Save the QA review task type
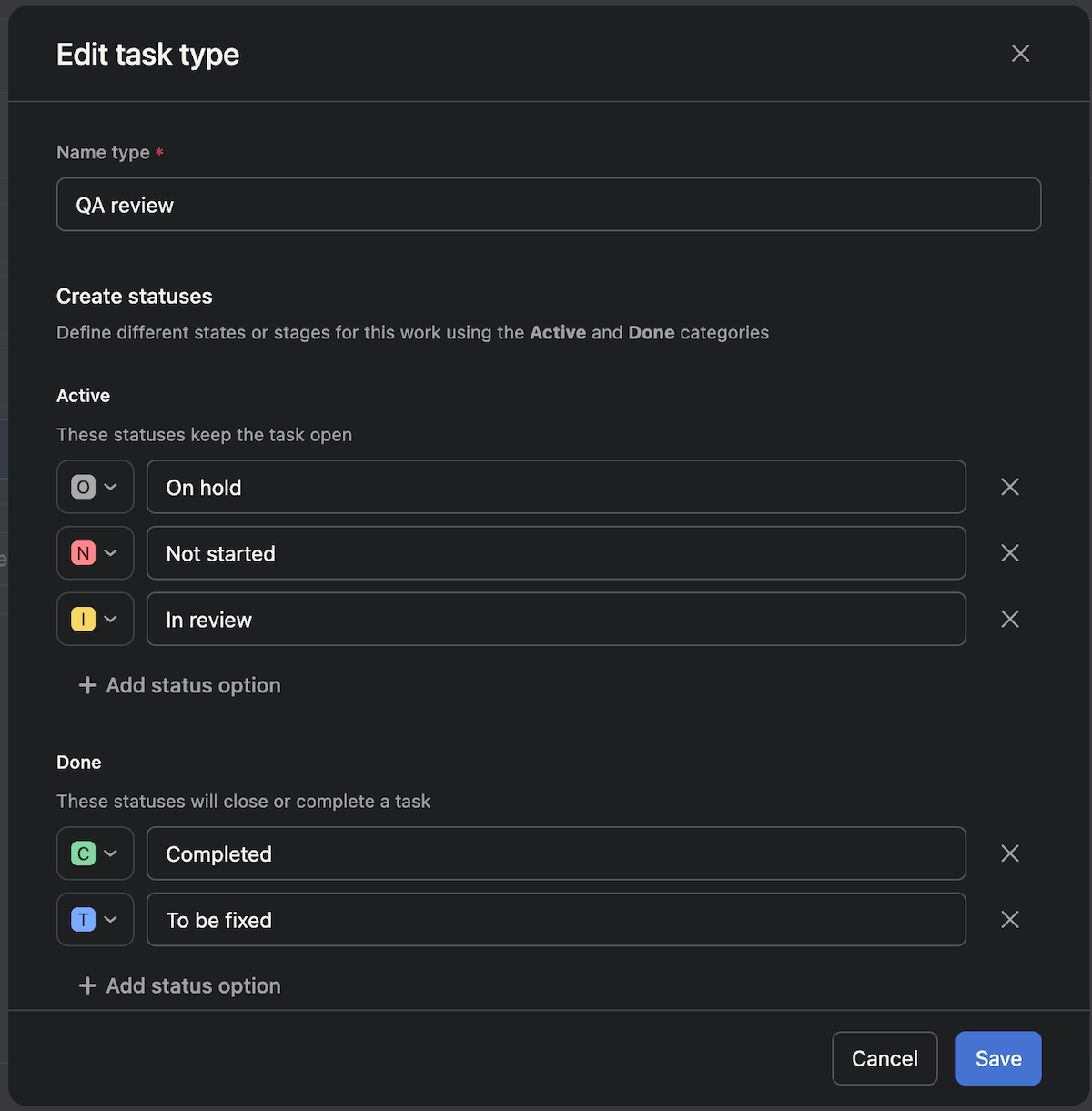 pyautogui.click(x=998, y=1058)
